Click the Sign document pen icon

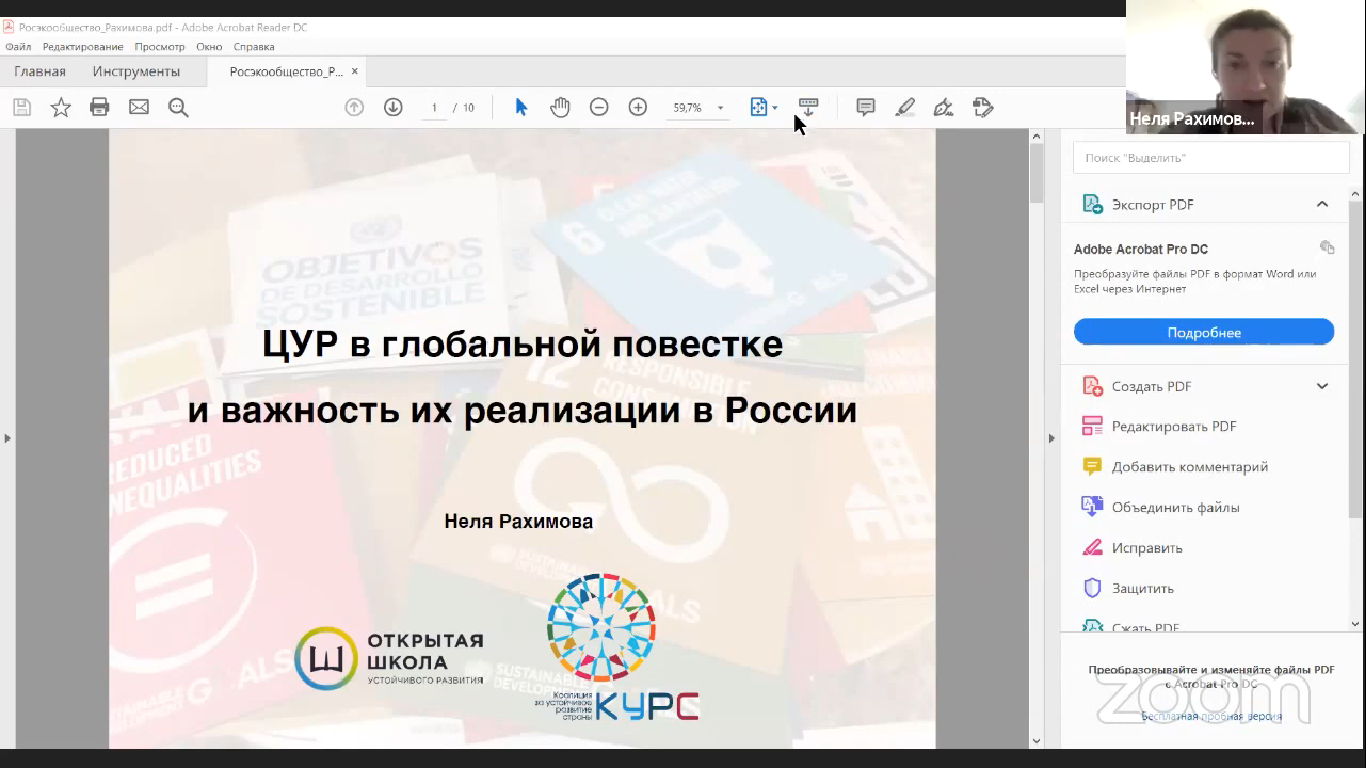pyautogui.click(x=943, y=107)
